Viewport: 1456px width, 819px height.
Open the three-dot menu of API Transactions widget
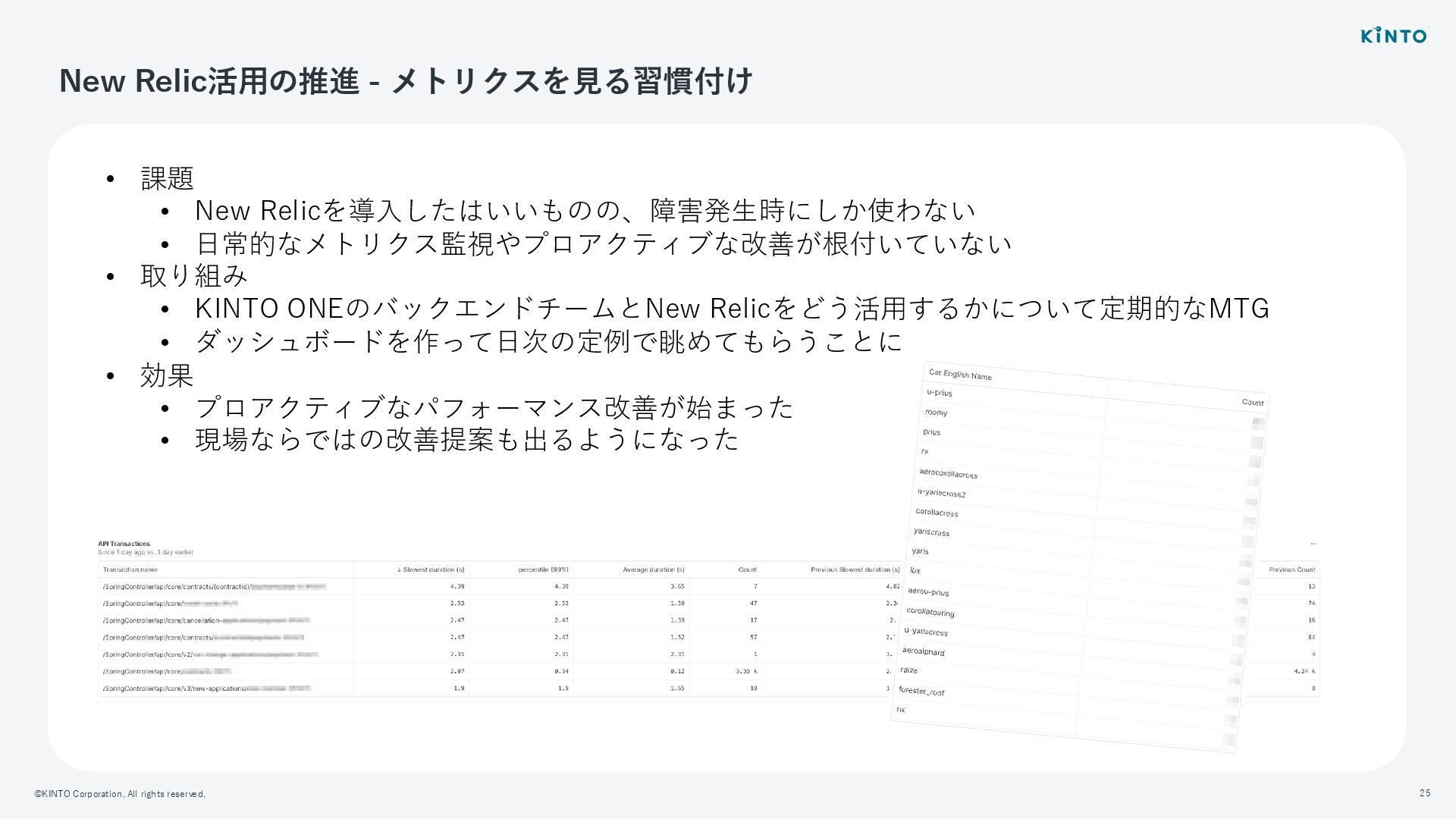coord(1313,544)
